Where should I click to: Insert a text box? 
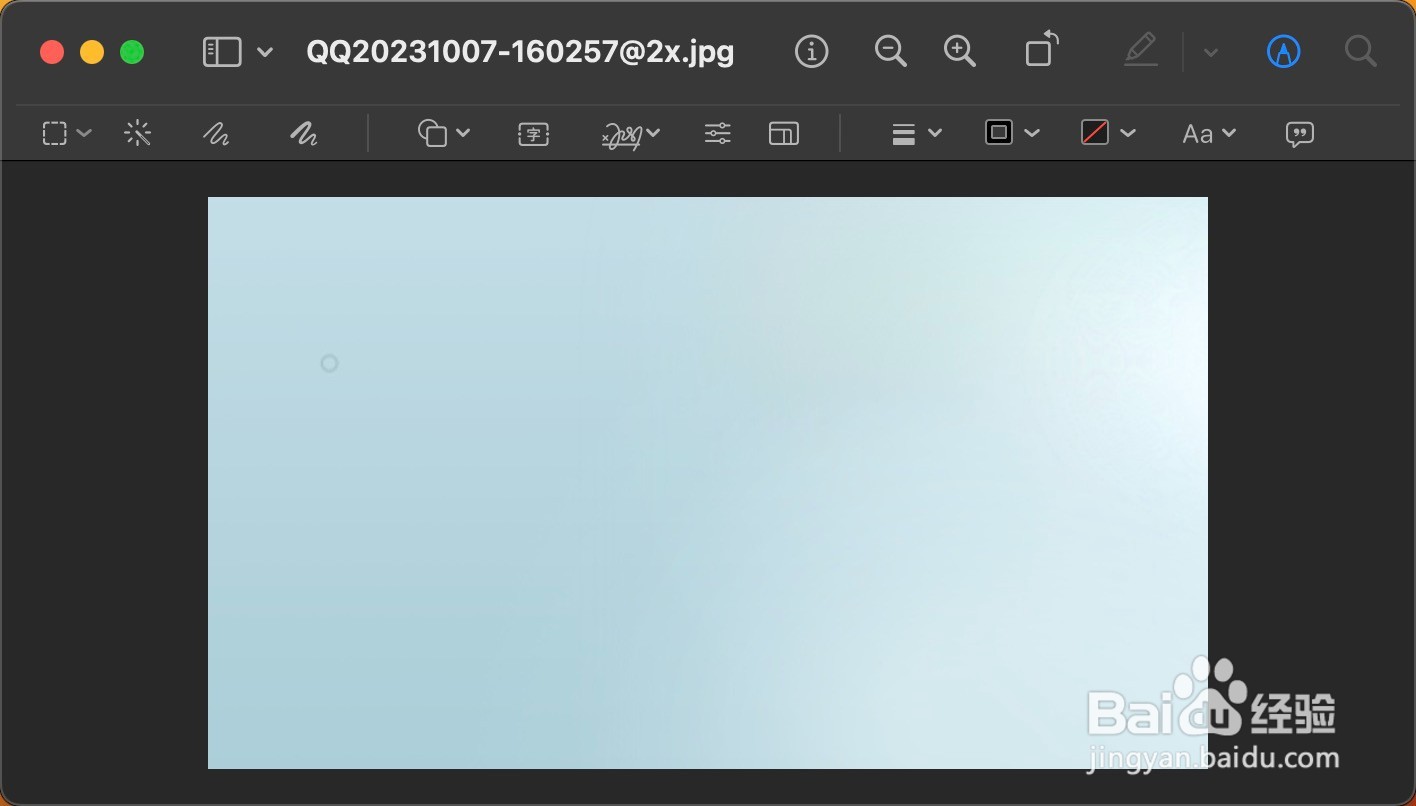[534, 134]
